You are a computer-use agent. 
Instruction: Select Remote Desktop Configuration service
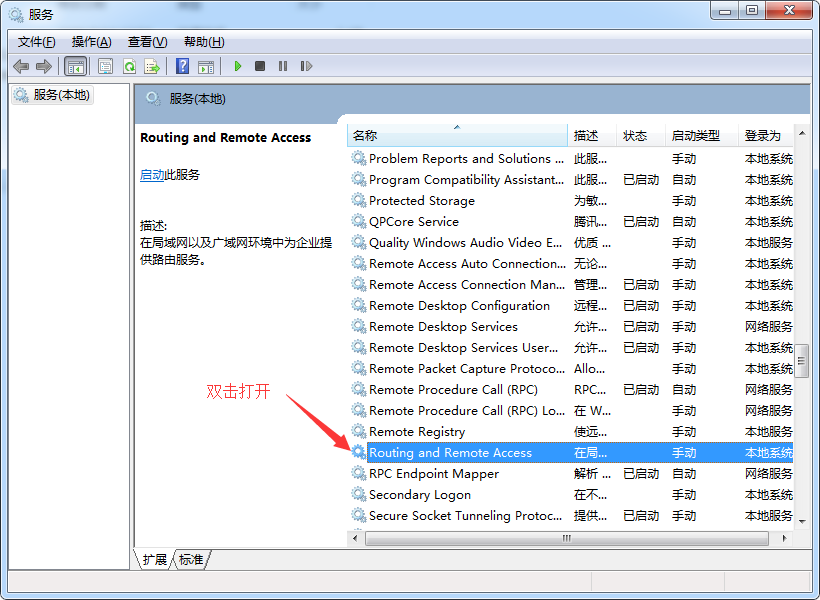(x=571, y=305)
